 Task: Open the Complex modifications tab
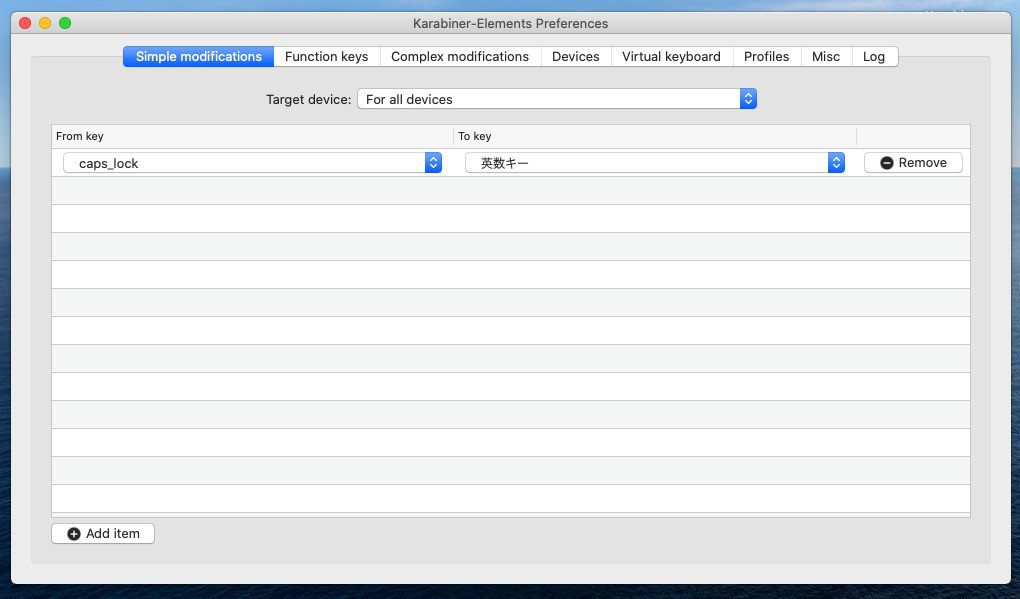[x=460, y=57]
